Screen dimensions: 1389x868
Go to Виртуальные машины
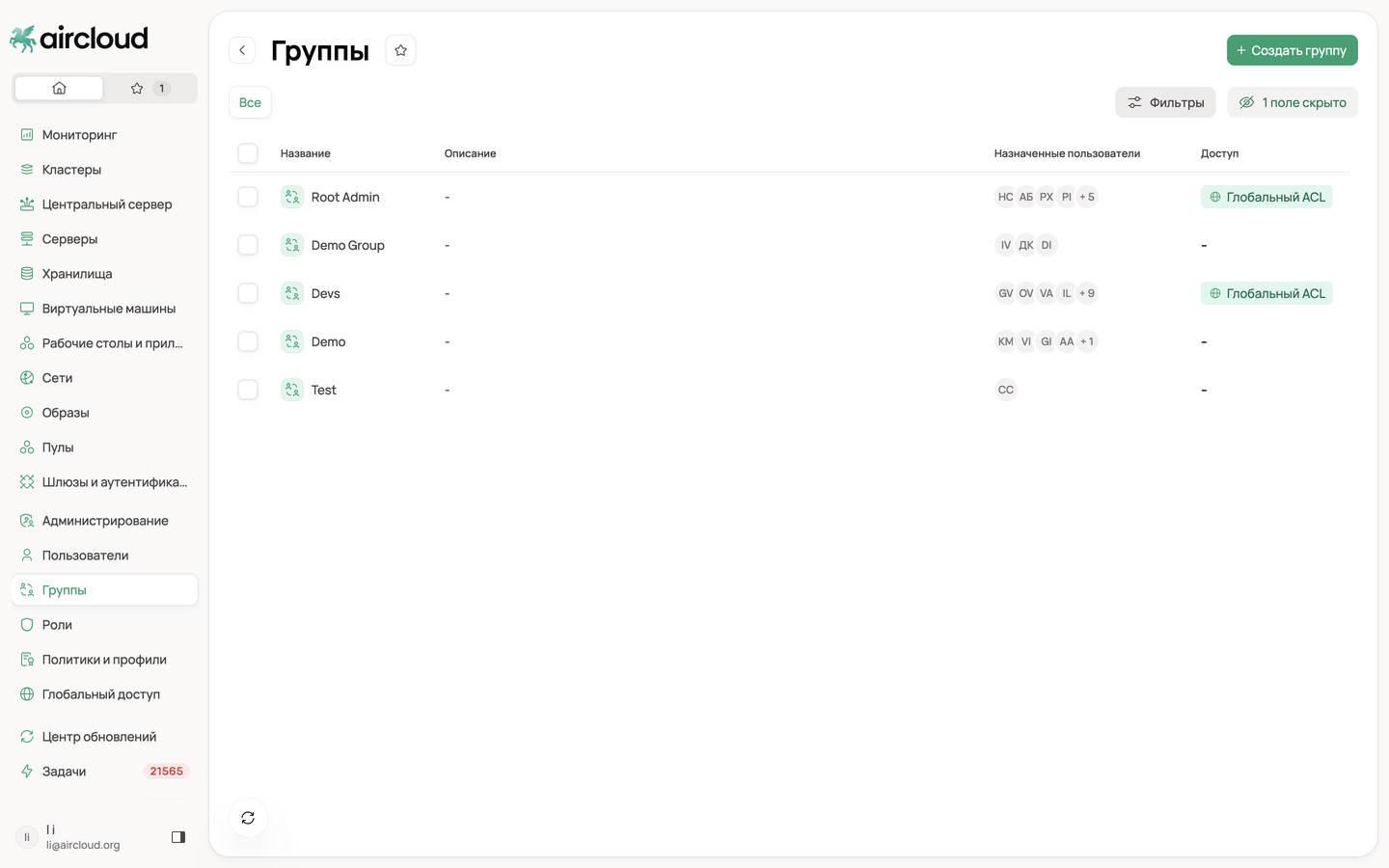coord(104,309)
